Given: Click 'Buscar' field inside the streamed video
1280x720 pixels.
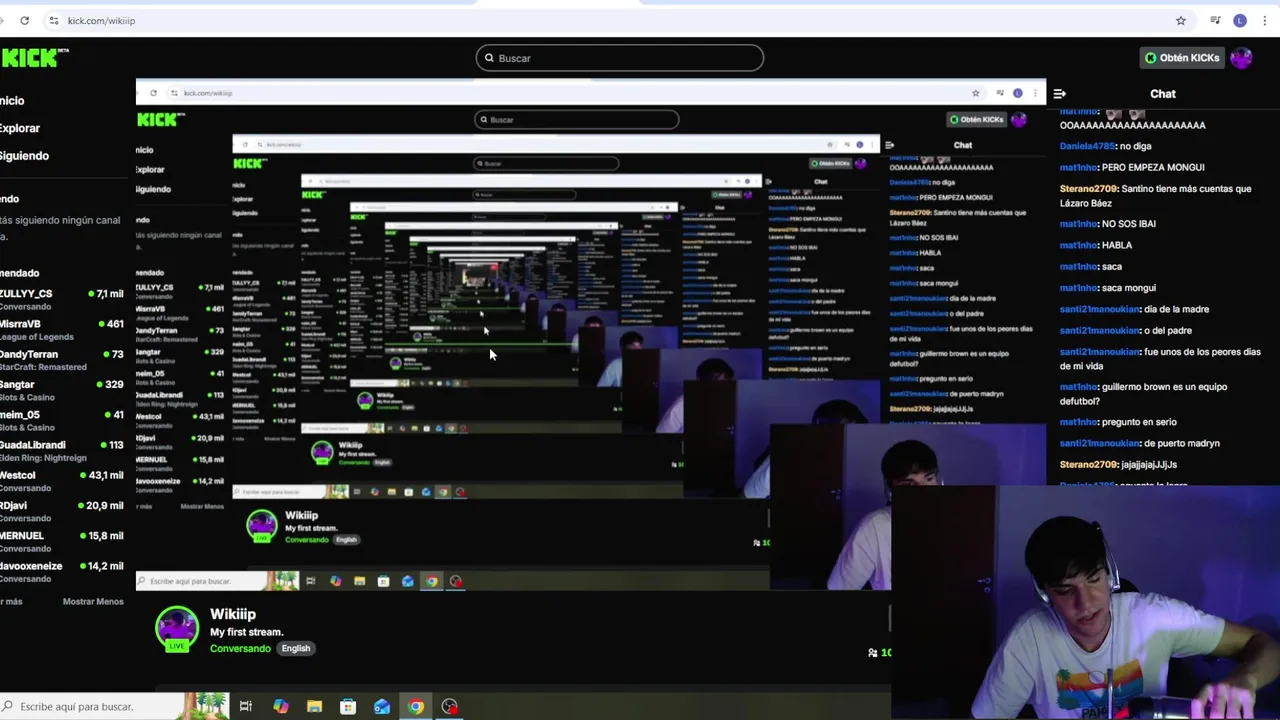Looking at the screenshot, I should pos(577,120).
